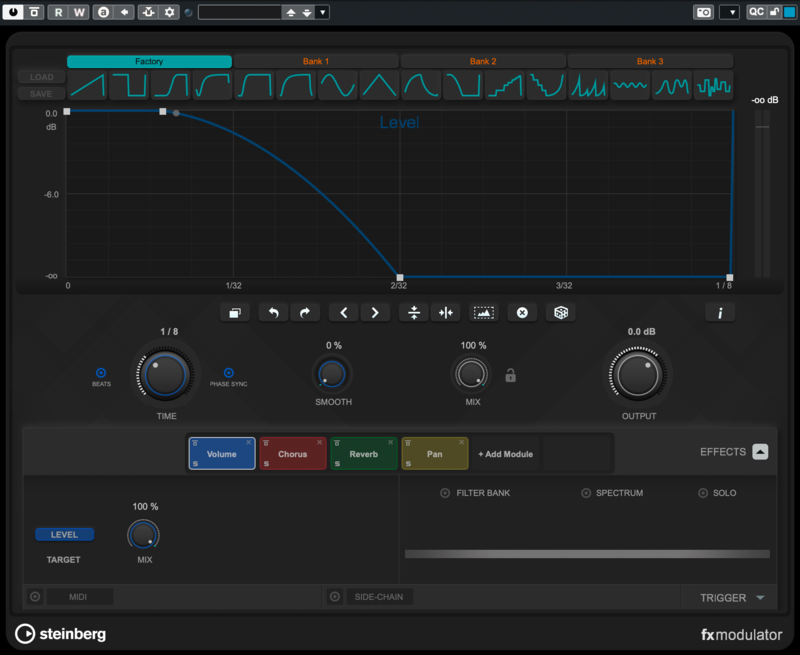Open the info panel with i icon
The image size is (800, 655).
[x=719, y=313]
